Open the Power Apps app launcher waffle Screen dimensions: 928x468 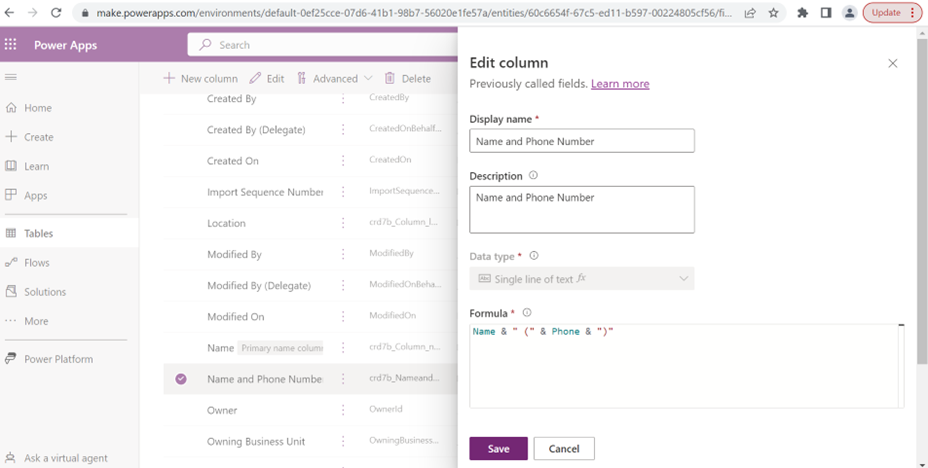(11, 45)
